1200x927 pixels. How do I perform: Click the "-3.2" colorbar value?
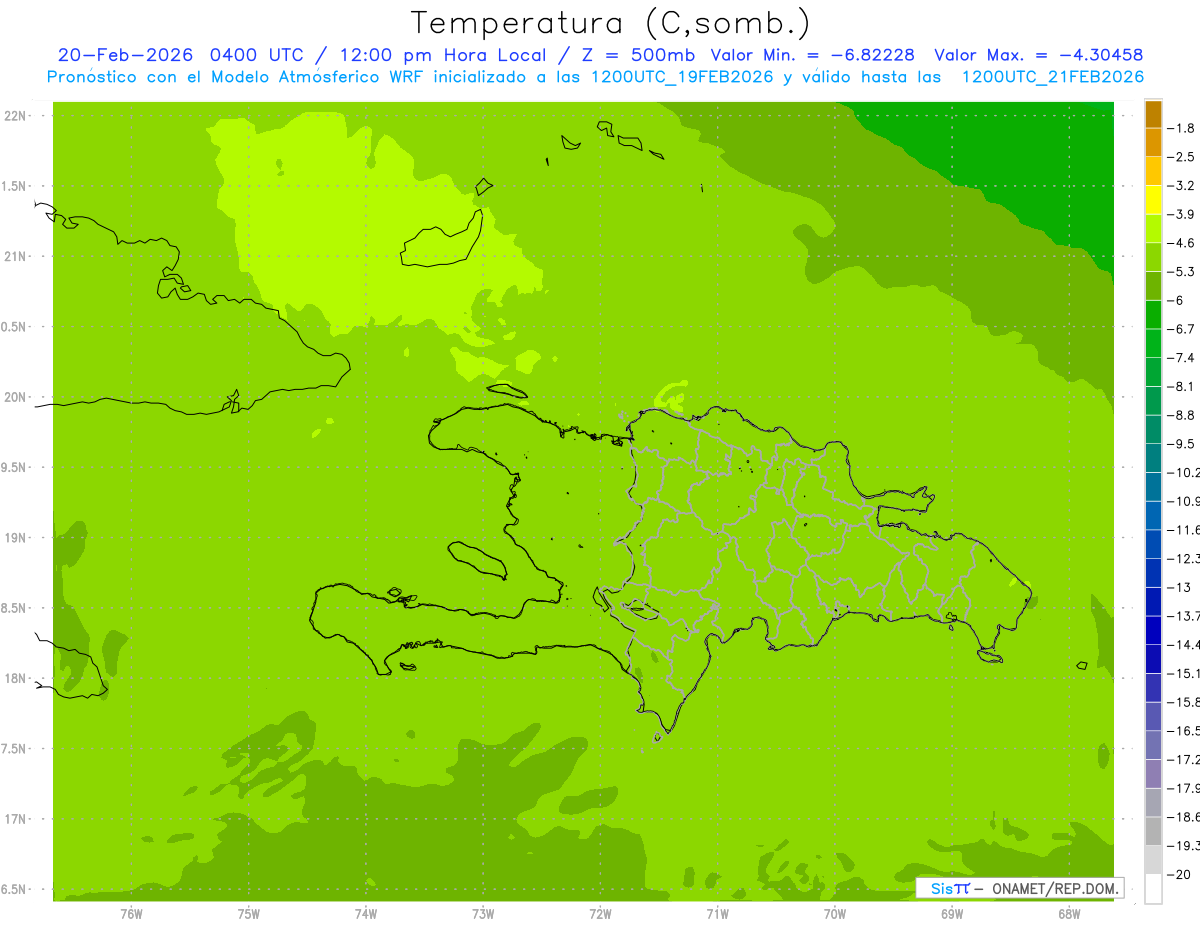coord(1181,186)
